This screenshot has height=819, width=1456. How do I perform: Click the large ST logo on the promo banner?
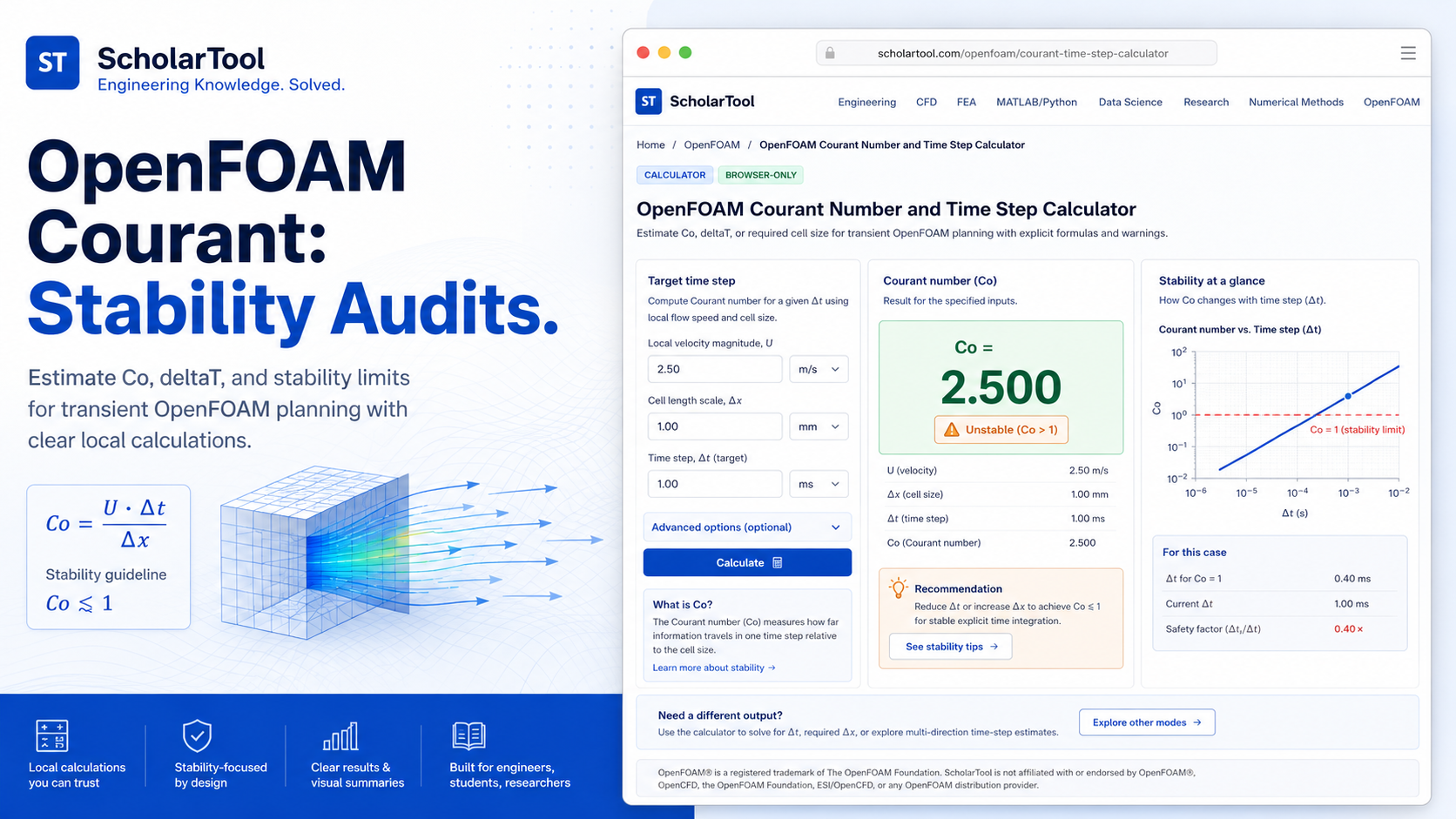52,63
